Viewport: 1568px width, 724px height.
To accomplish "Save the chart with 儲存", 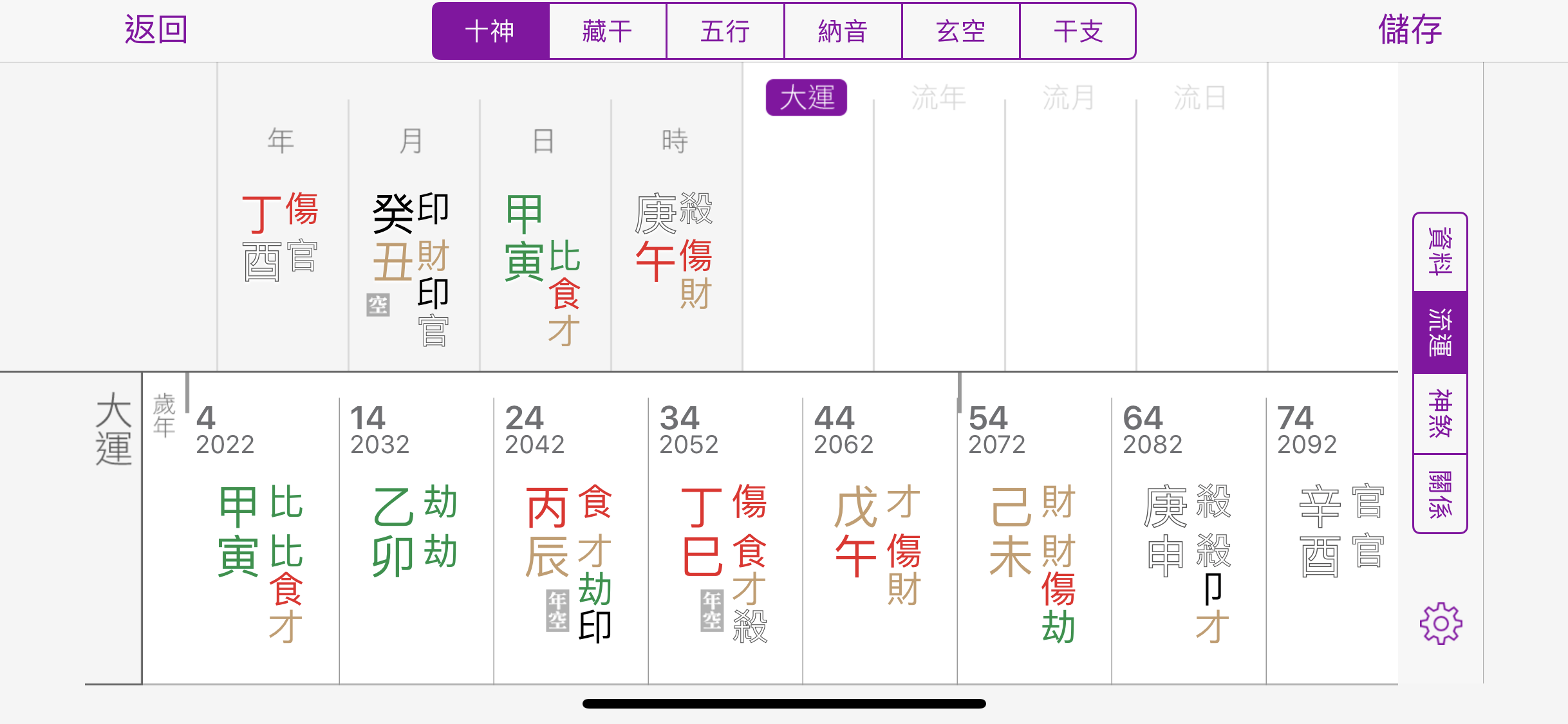I will (x=1410, y=30).
